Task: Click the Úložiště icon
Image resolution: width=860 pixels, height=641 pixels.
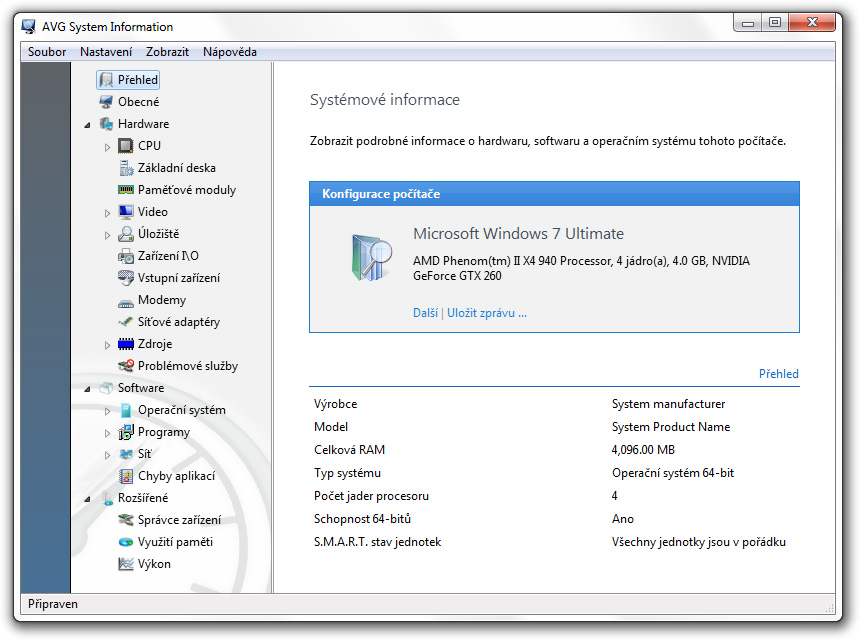Action: pyautogui.click(x=126, y=234)
